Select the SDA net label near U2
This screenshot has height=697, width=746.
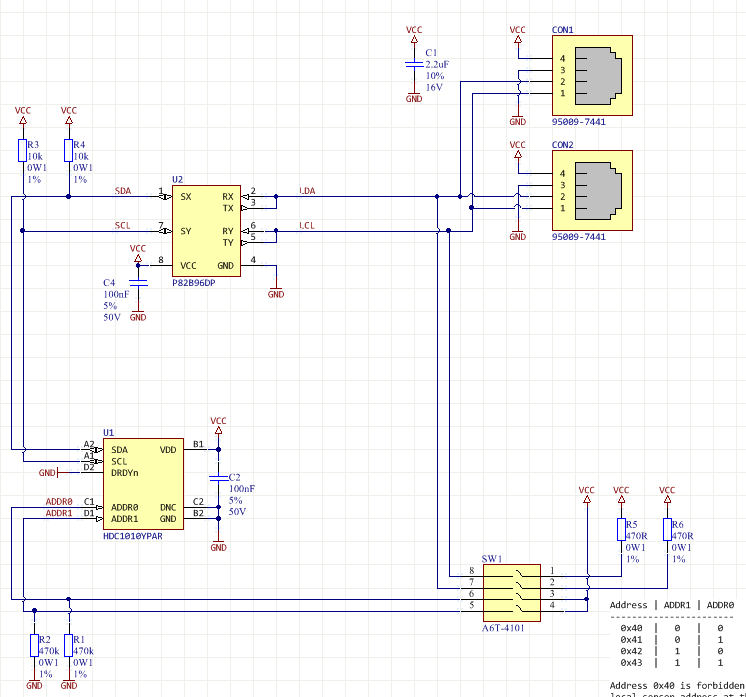pyautogui.click(x=123, y=191)
